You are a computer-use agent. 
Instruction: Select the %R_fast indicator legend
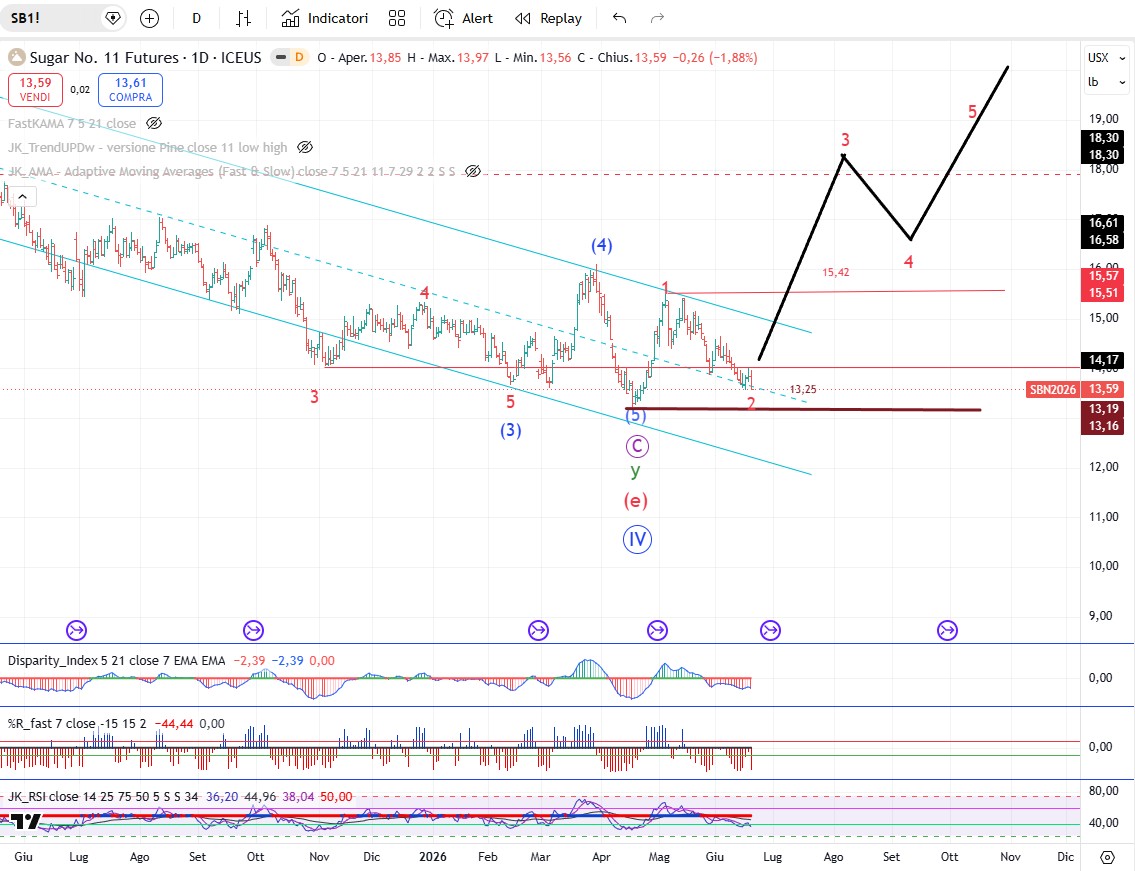(x=77, y=723)
